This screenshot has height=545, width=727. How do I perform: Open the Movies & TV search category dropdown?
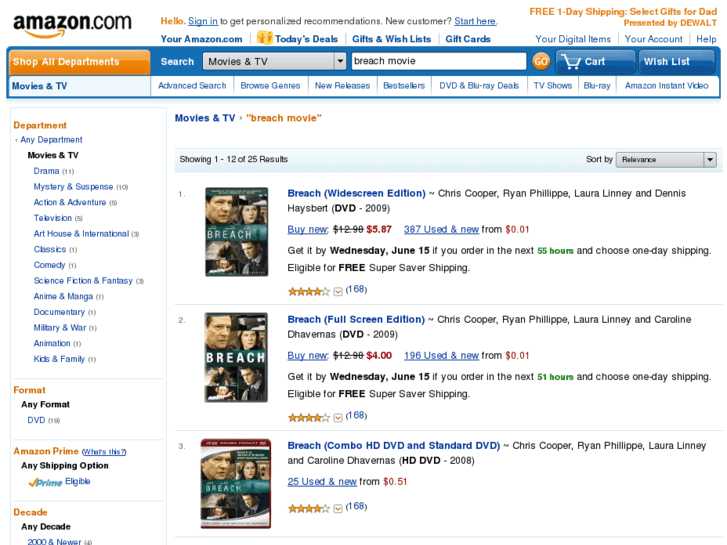[274, 61]
